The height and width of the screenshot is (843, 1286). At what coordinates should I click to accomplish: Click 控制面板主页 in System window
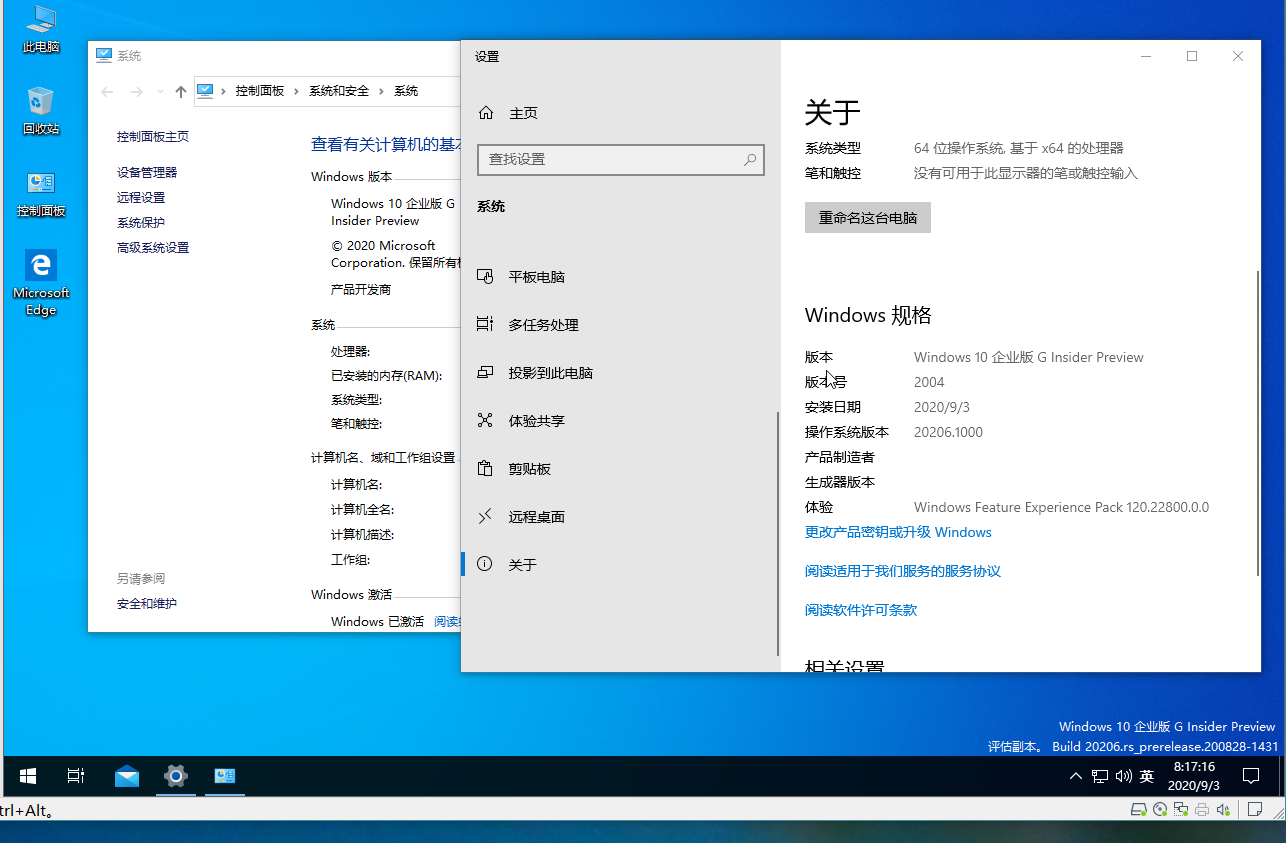pos(153,137)
